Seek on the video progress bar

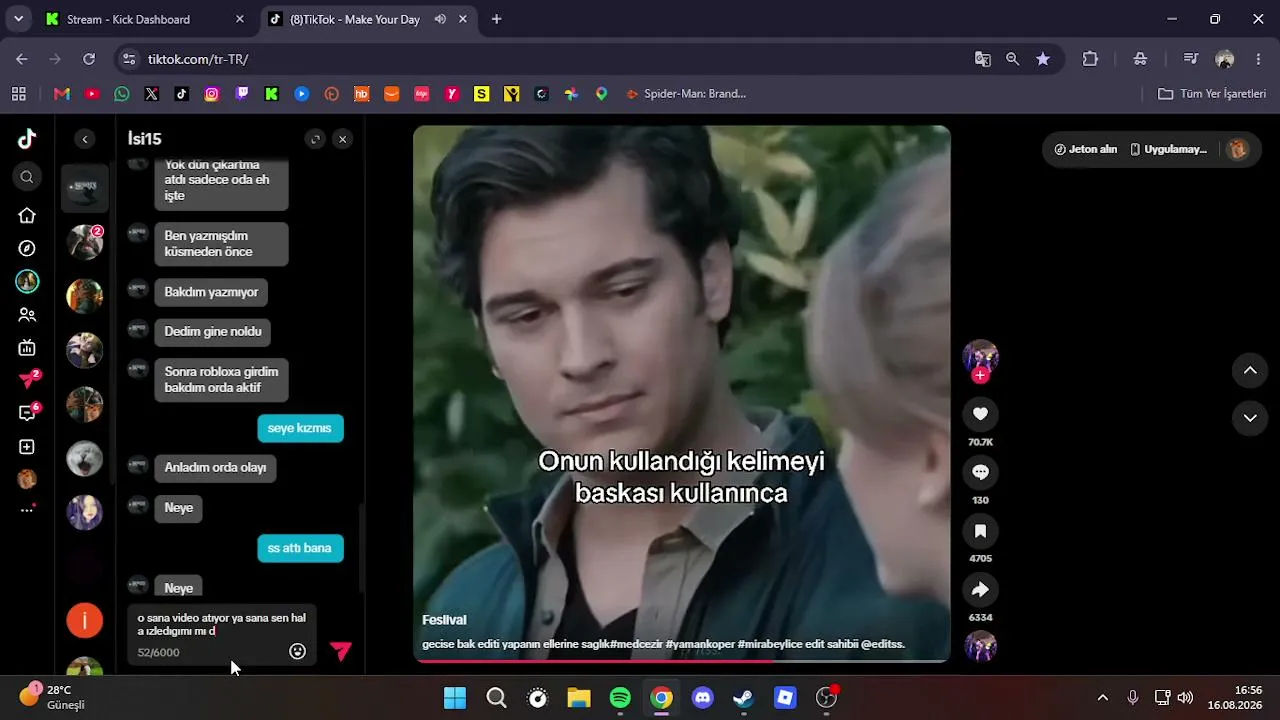tap(681, 660)
